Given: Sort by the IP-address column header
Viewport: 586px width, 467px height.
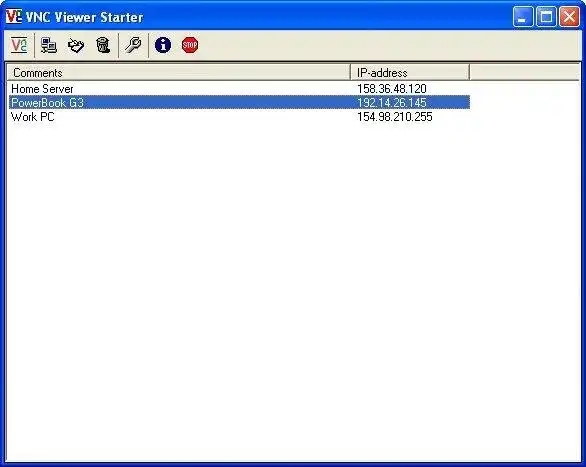Looking at the screenshot, I should pyautogui.click(x=410, y=72).
